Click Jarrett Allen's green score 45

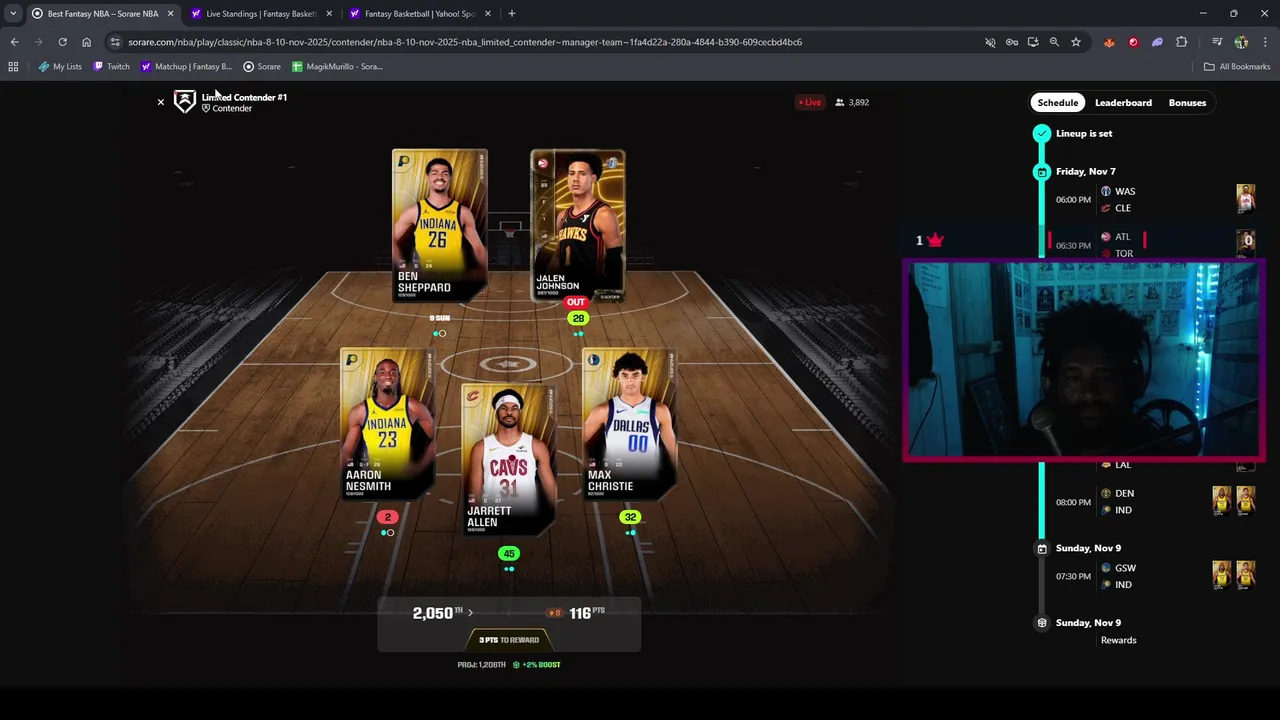[509, 553]
